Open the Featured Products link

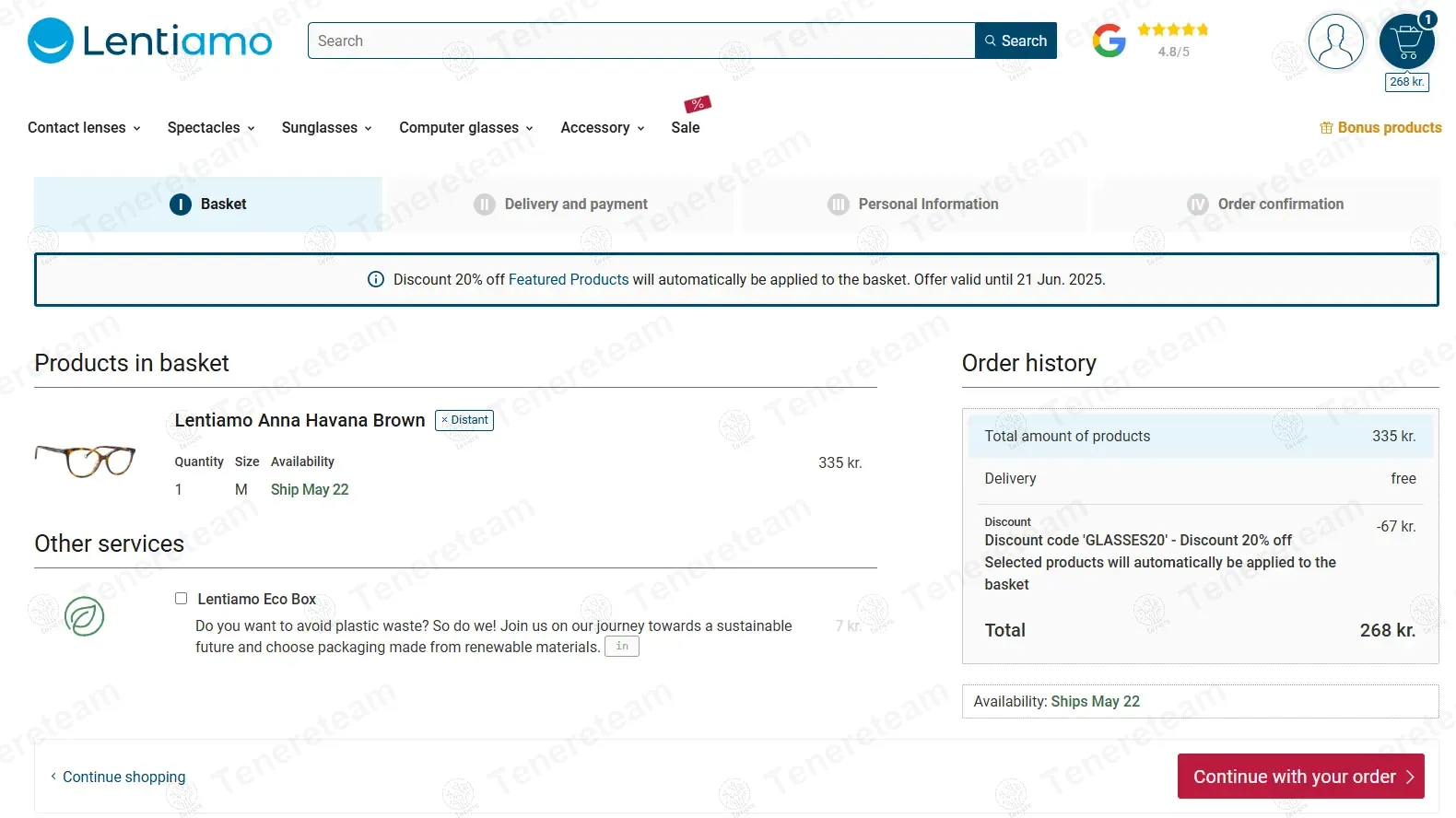[569, 279]
